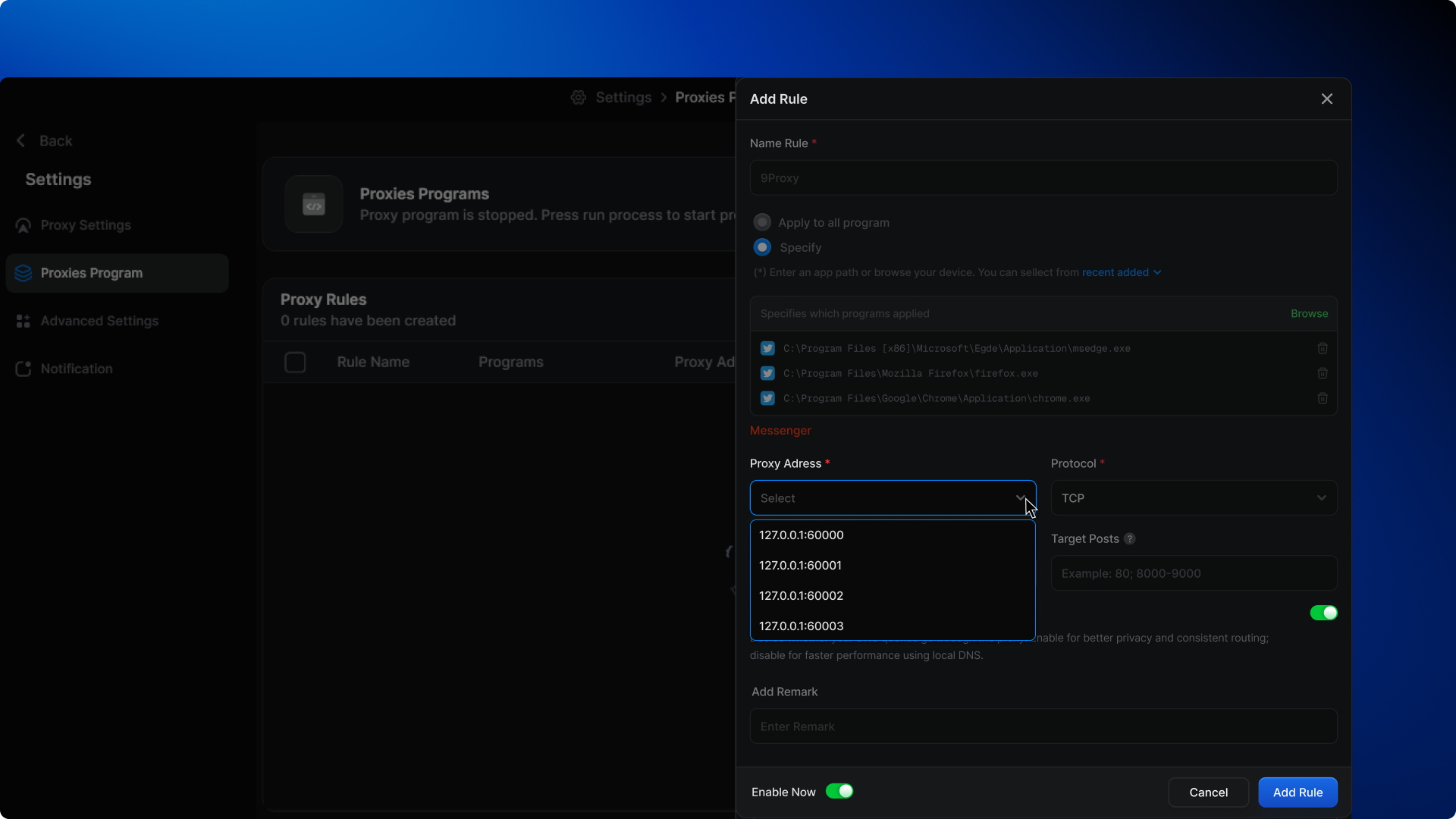Click the Target Posts help icon
The width and height of the screenshot is (1456, 819).
[x=1129, y=538]
